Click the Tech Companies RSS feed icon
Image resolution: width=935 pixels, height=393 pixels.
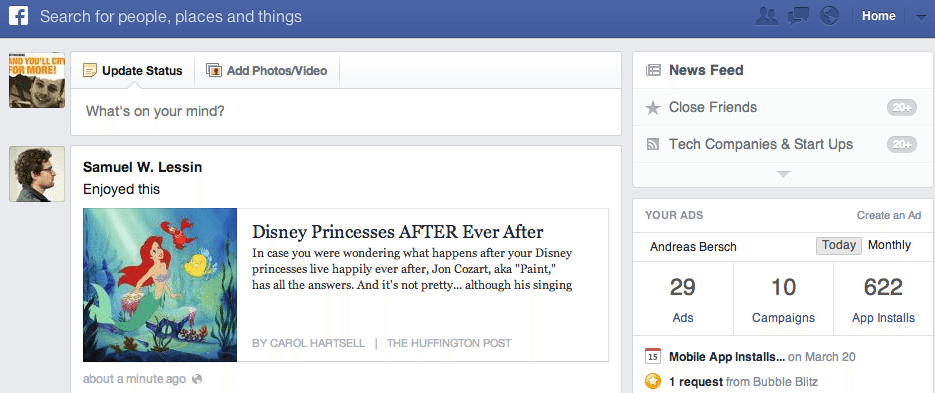653,144
